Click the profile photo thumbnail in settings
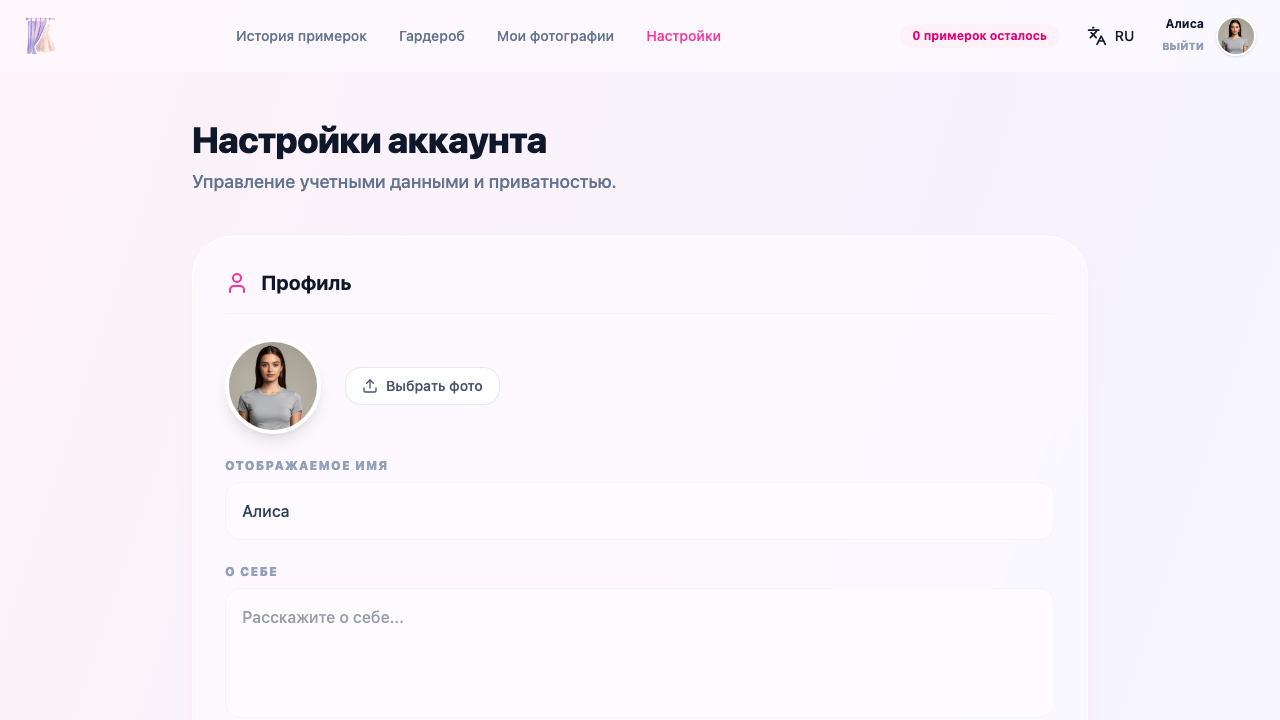This screenshot has height=720, width=1280. click(272, 385)
